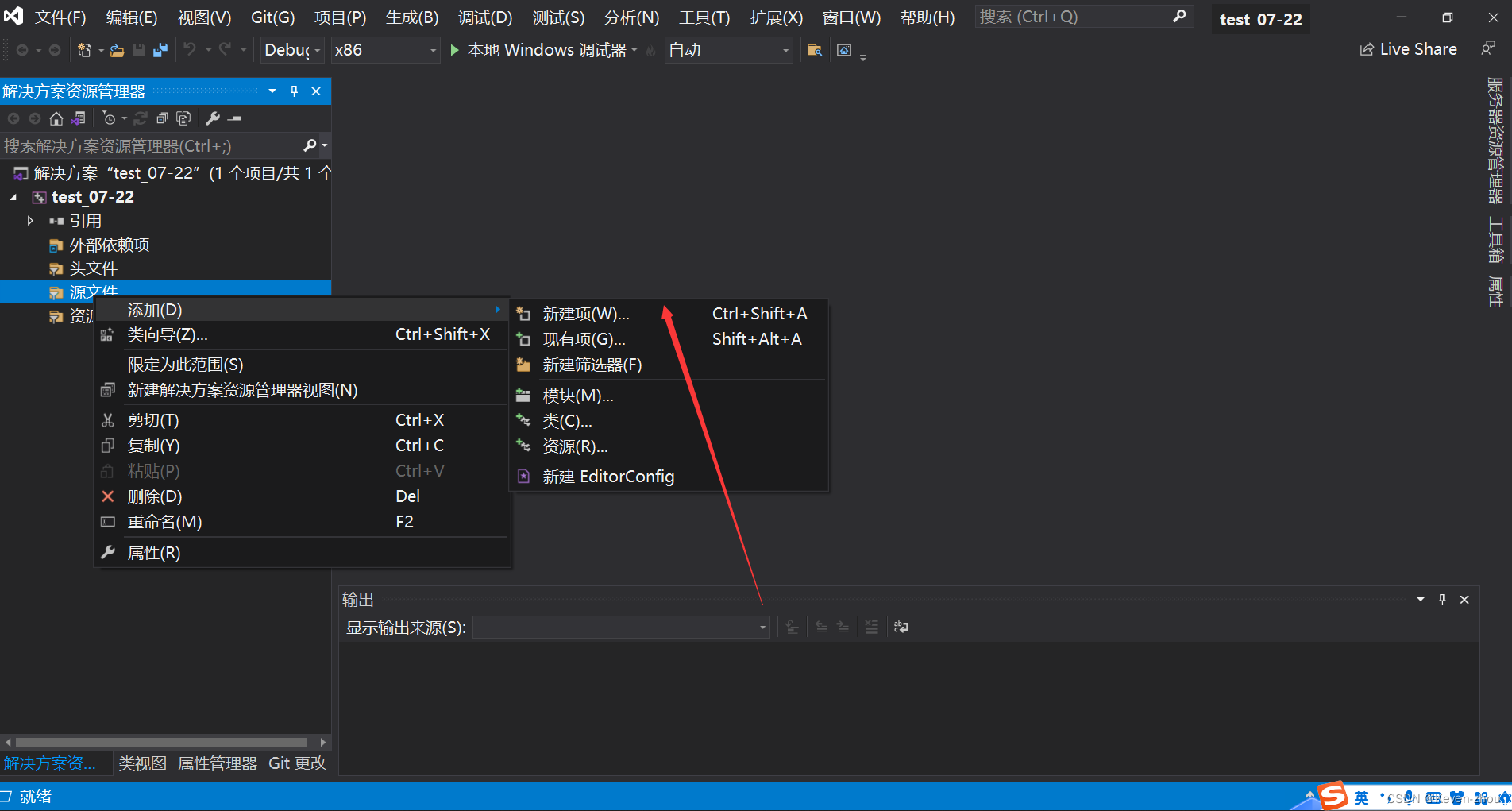Viewport: 1512px width, 811px height.
Task: Click the properties wrench icon in Solution Explorer
Action: point(213,118)
